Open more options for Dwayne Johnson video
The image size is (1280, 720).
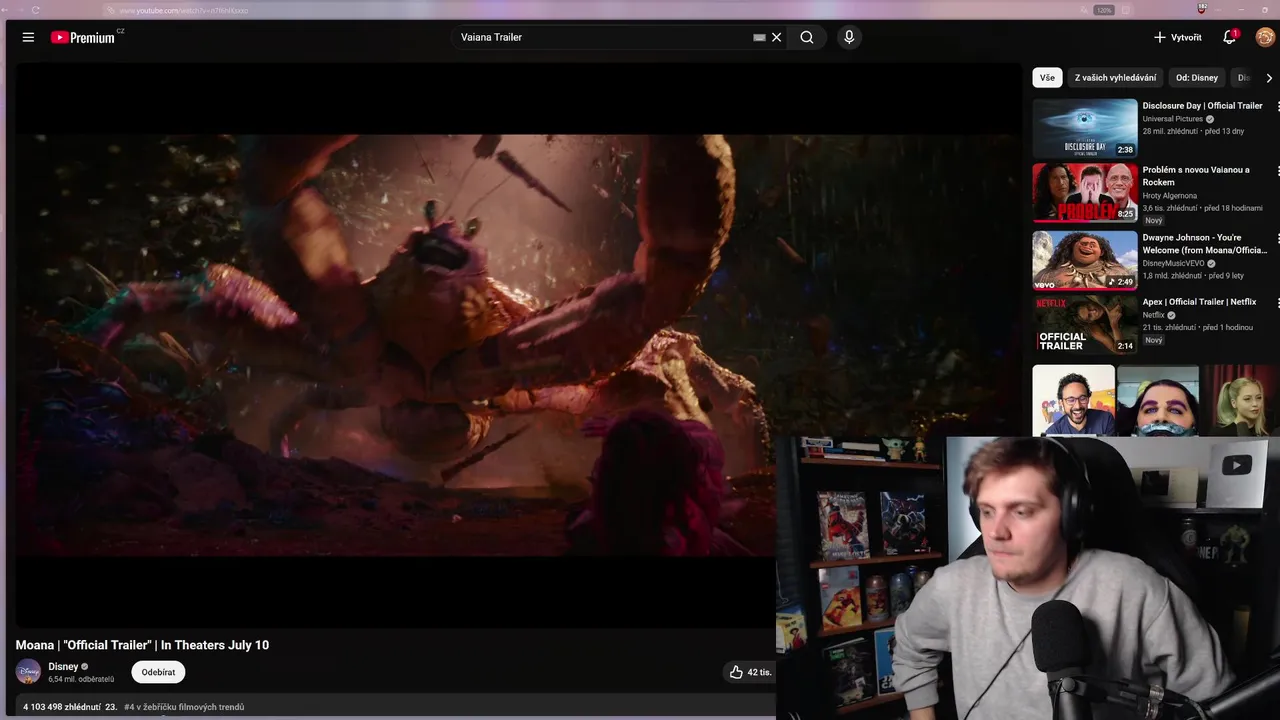tap(1277, 238)
